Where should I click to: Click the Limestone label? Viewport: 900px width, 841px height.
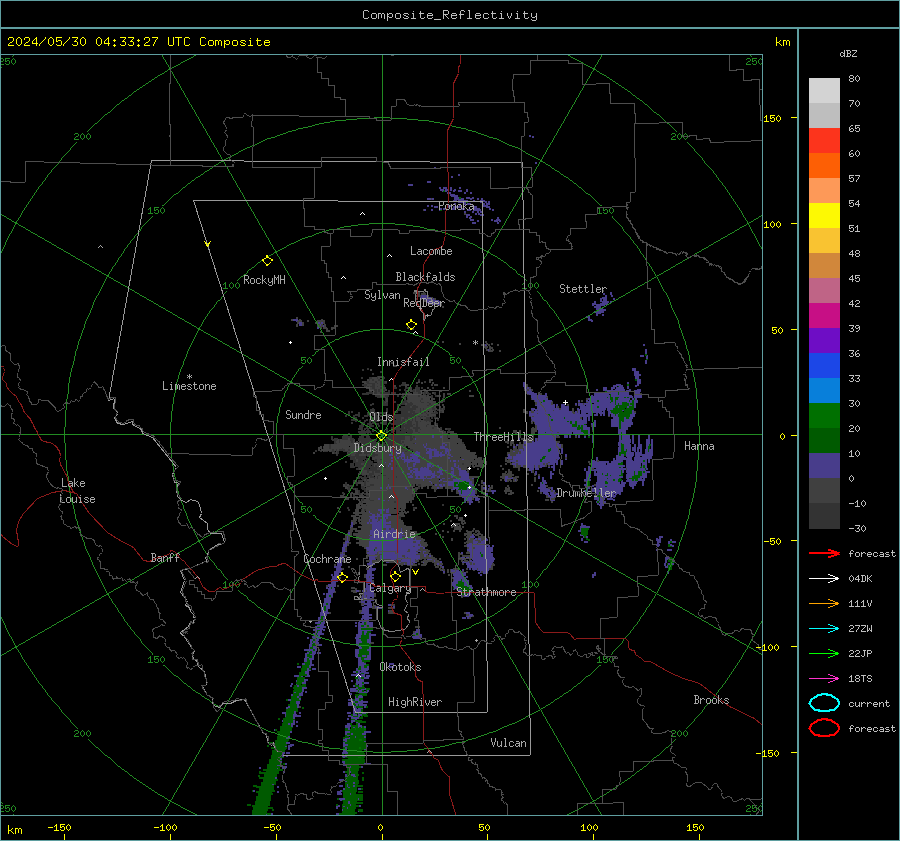(x=189, y=386)
